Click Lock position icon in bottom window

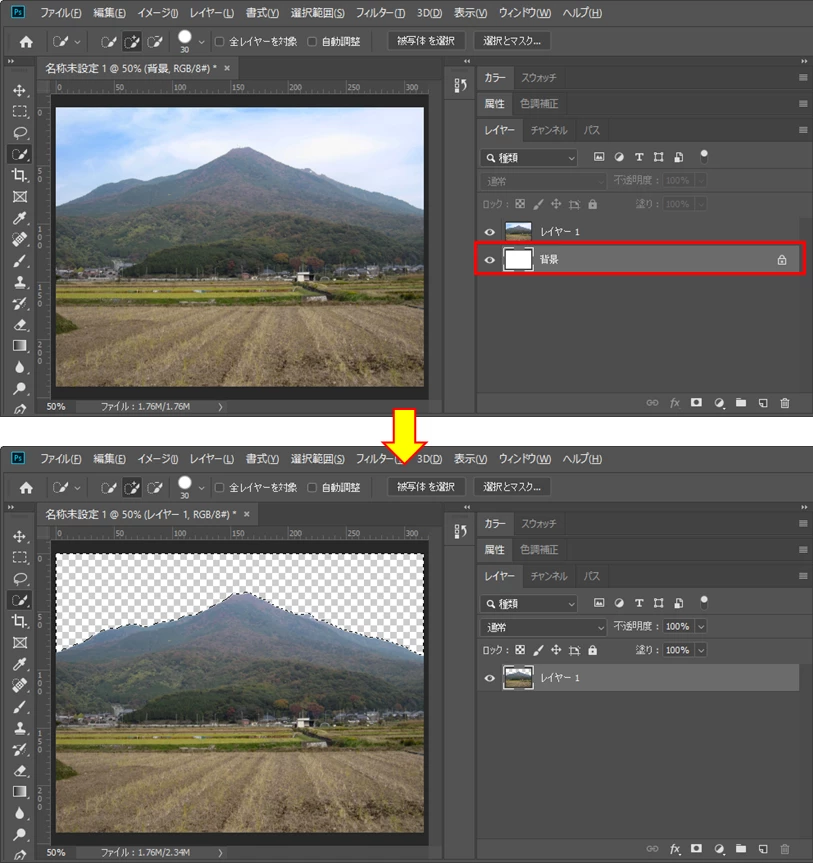click(x=556, y=650)
